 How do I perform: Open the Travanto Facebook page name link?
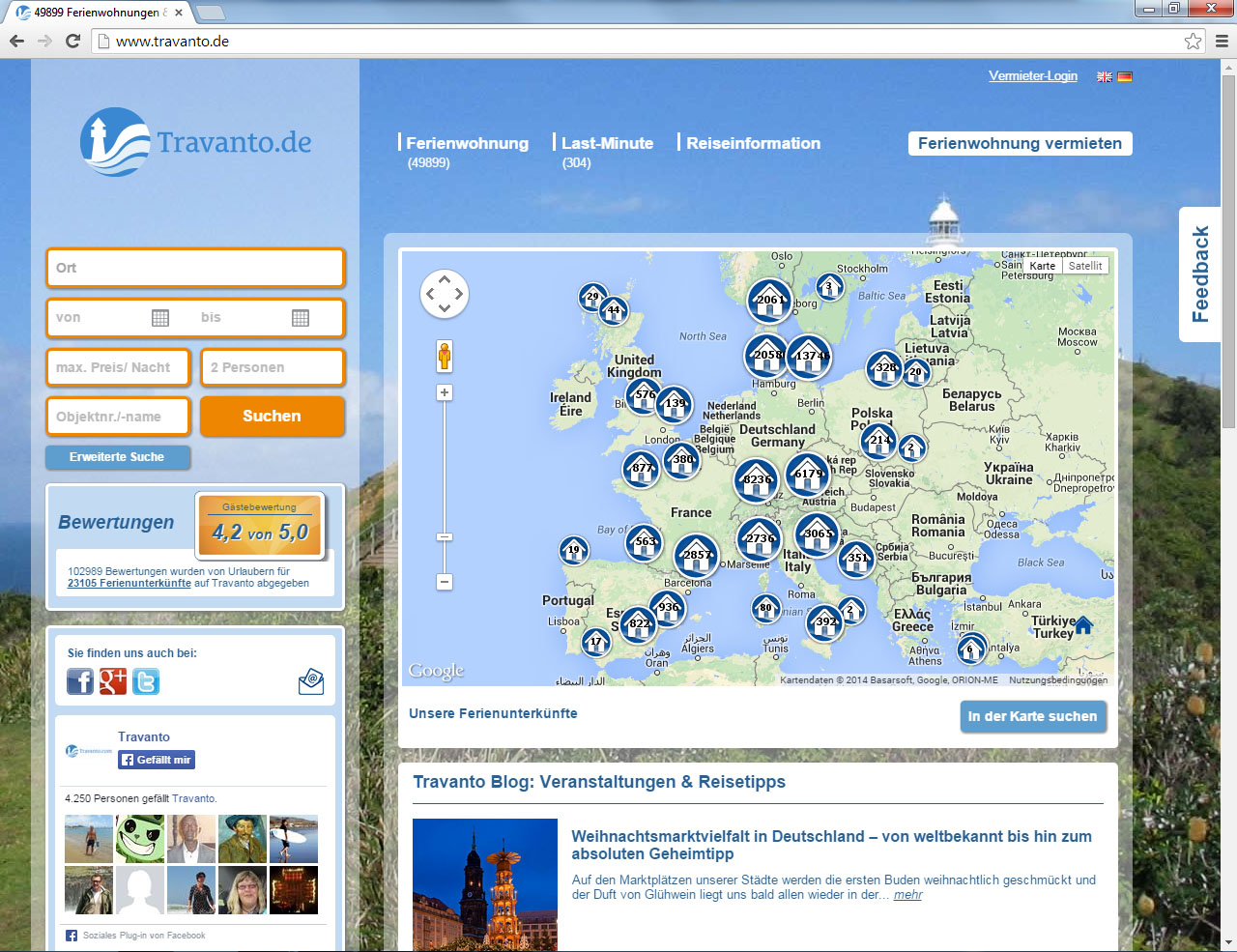coord(144,737)
